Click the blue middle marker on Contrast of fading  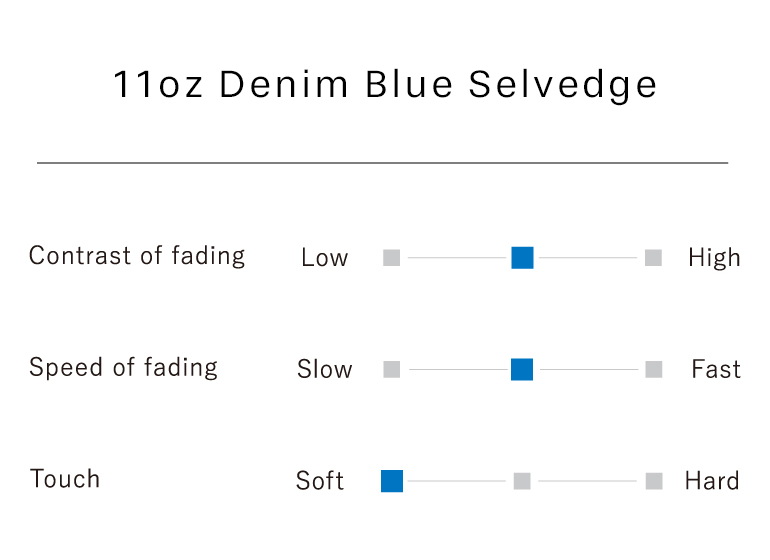(522, 257)
